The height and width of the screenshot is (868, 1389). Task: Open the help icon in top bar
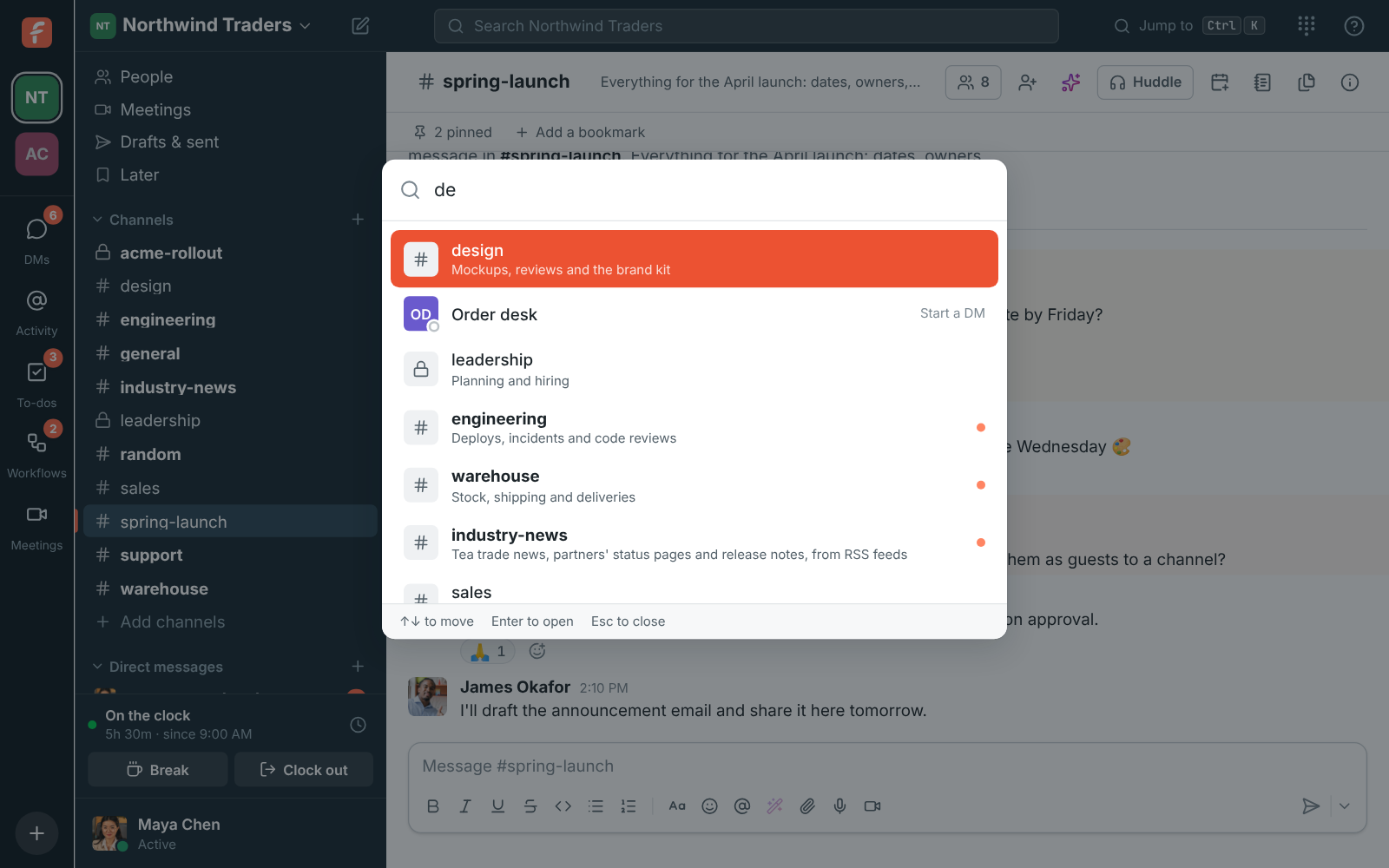(x=1353, y=26)
